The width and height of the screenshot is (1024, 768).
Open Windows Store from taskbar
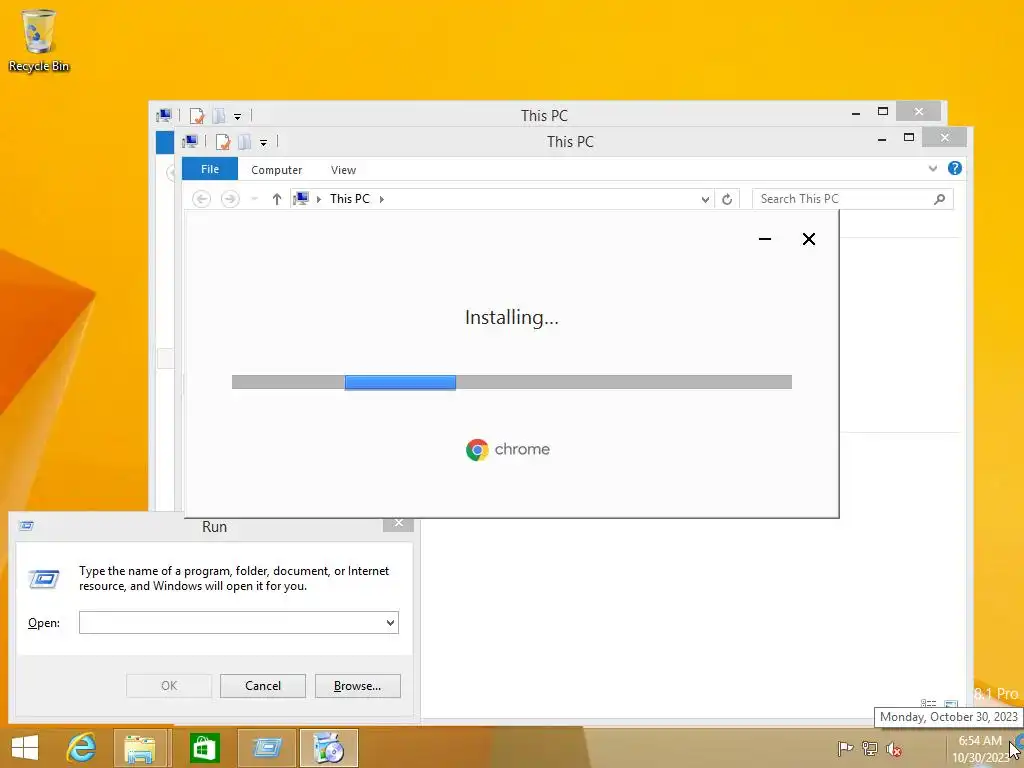pos(204,748)
